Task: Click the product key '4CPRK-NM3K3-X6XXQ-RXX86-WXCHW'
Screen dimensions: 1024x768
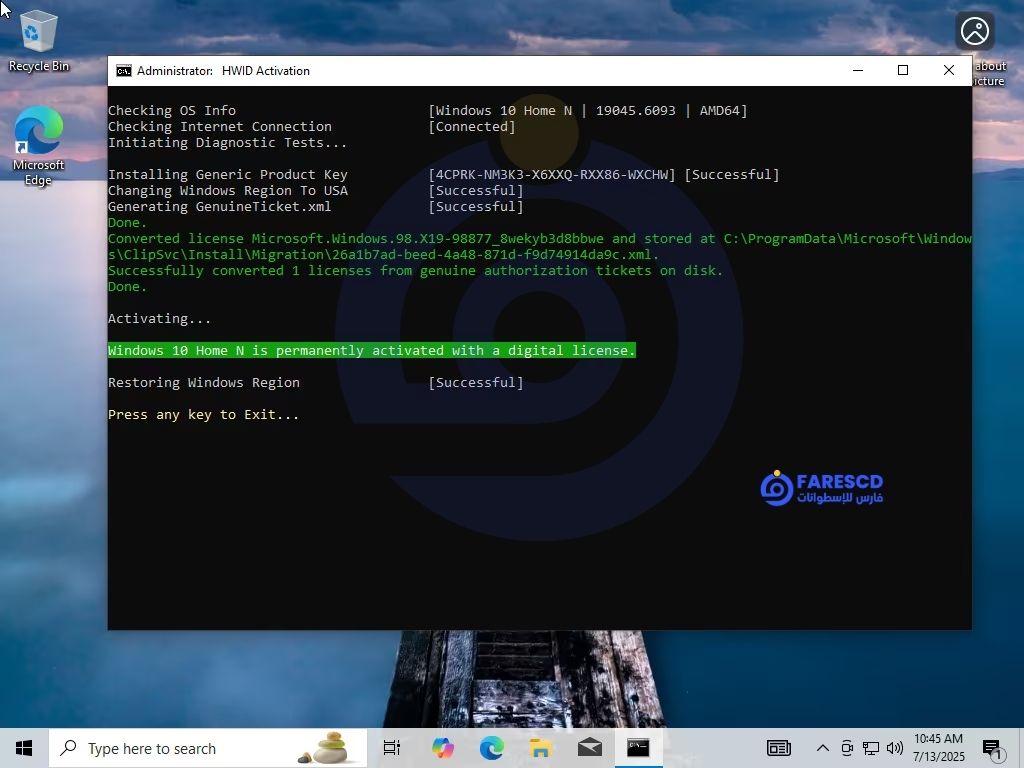Action: (x=552, y=174)
